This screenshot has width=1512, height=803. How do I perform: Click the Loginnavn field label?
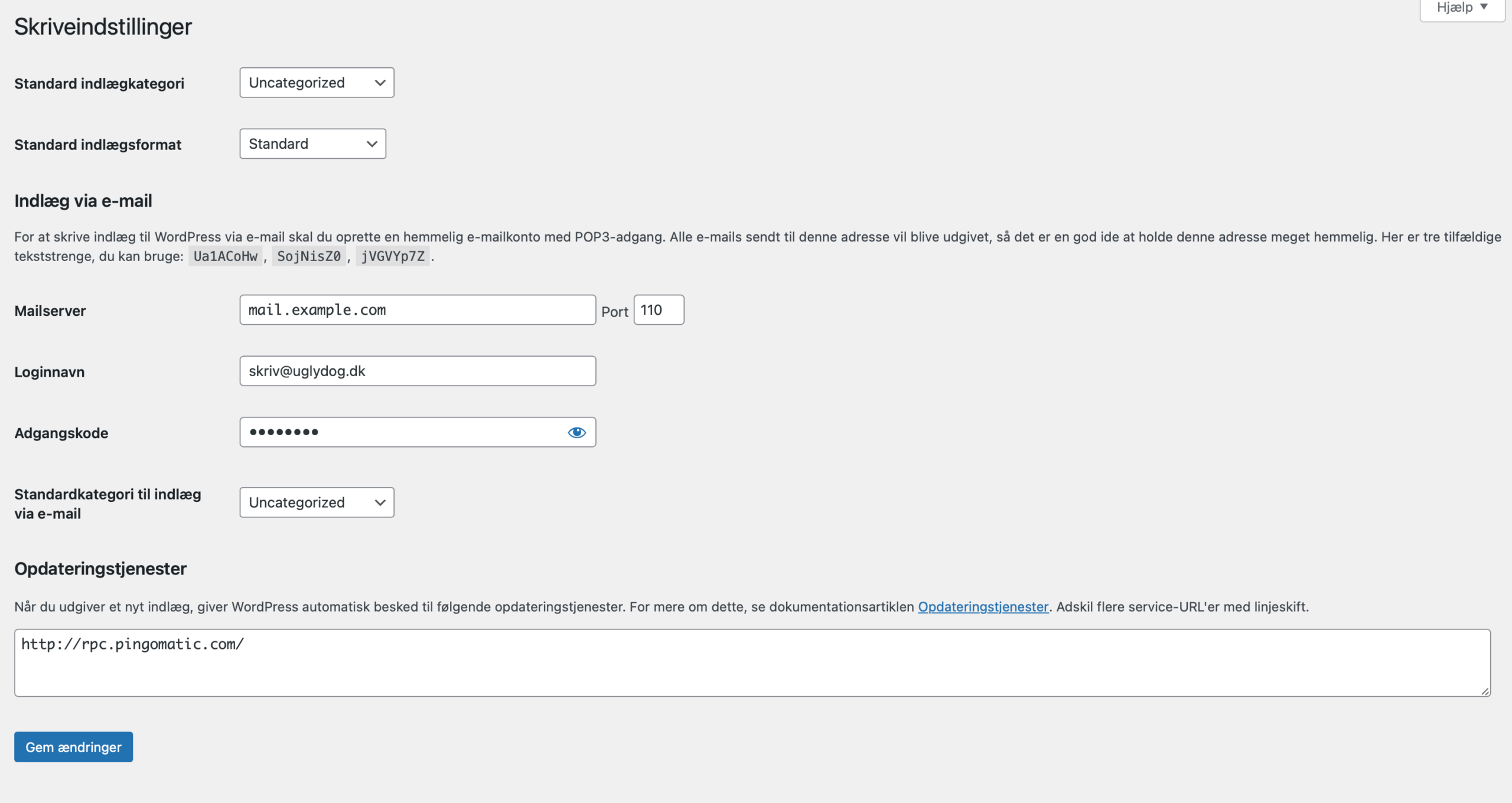click(50, 372)
